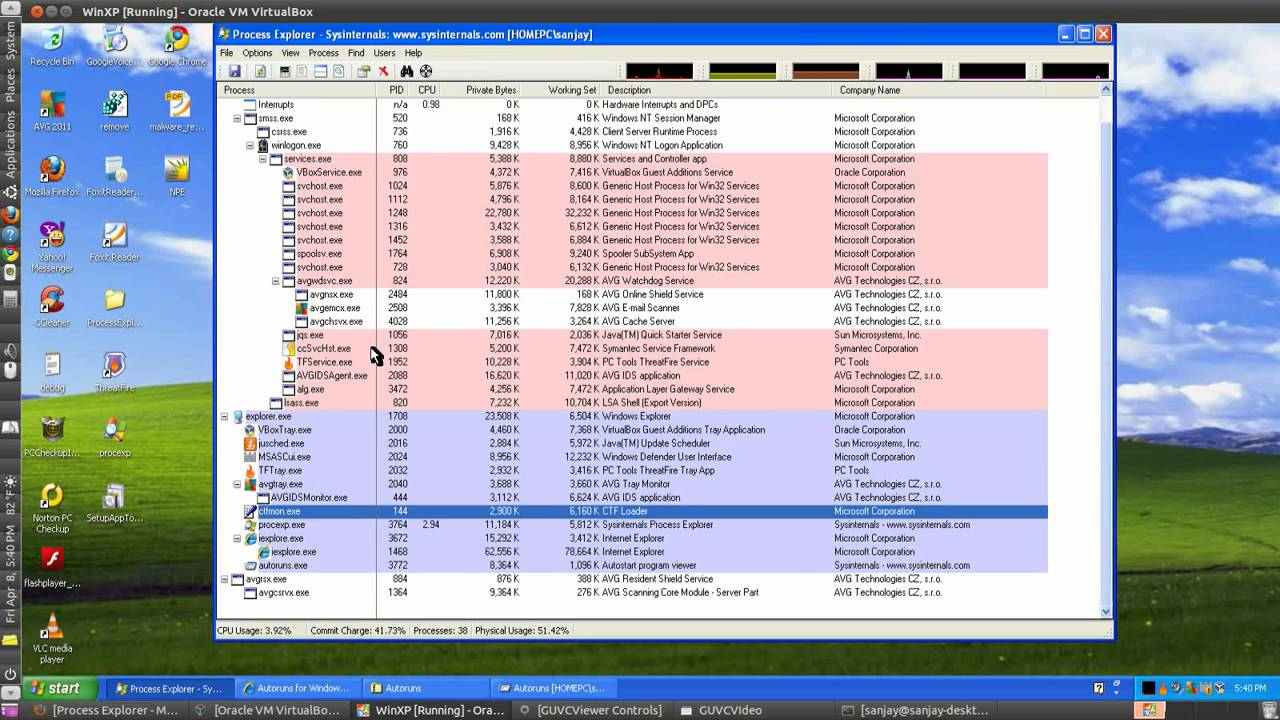Screen dimensions: 1280x720
Task: Open the Yahoo Messenger desktop icon
Action: [52, 247]
